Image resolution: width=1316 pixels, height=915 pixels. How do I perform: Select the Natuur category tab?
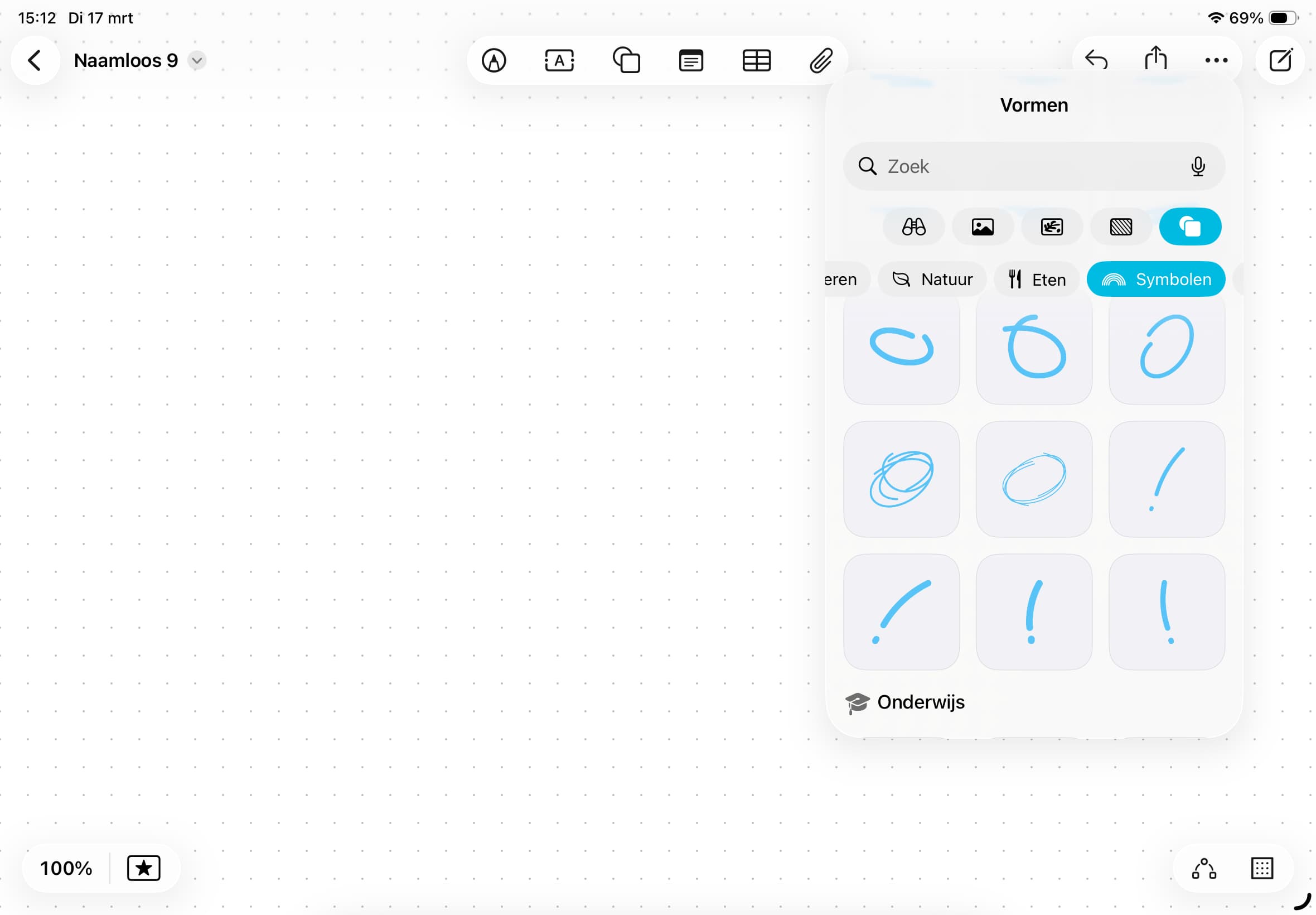[x=933, y=279]
